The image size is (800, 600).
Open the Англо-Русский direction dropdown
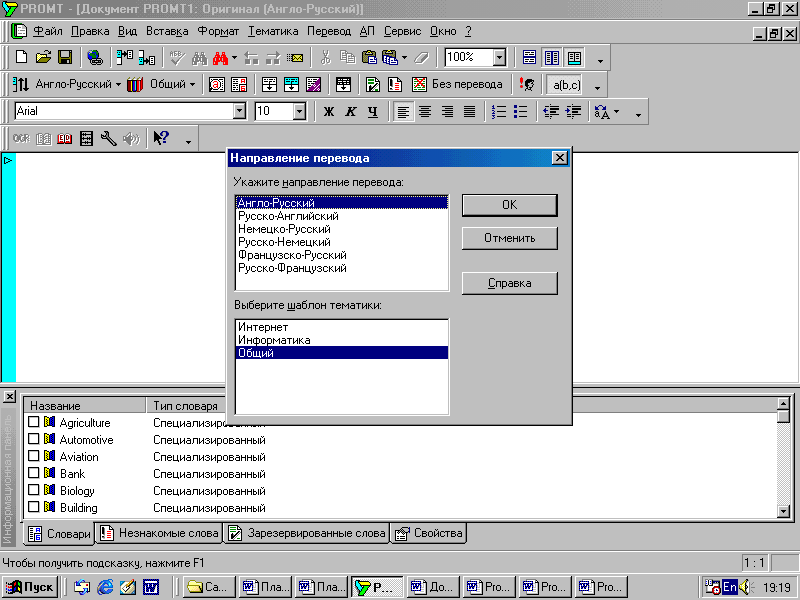[118, 85]
